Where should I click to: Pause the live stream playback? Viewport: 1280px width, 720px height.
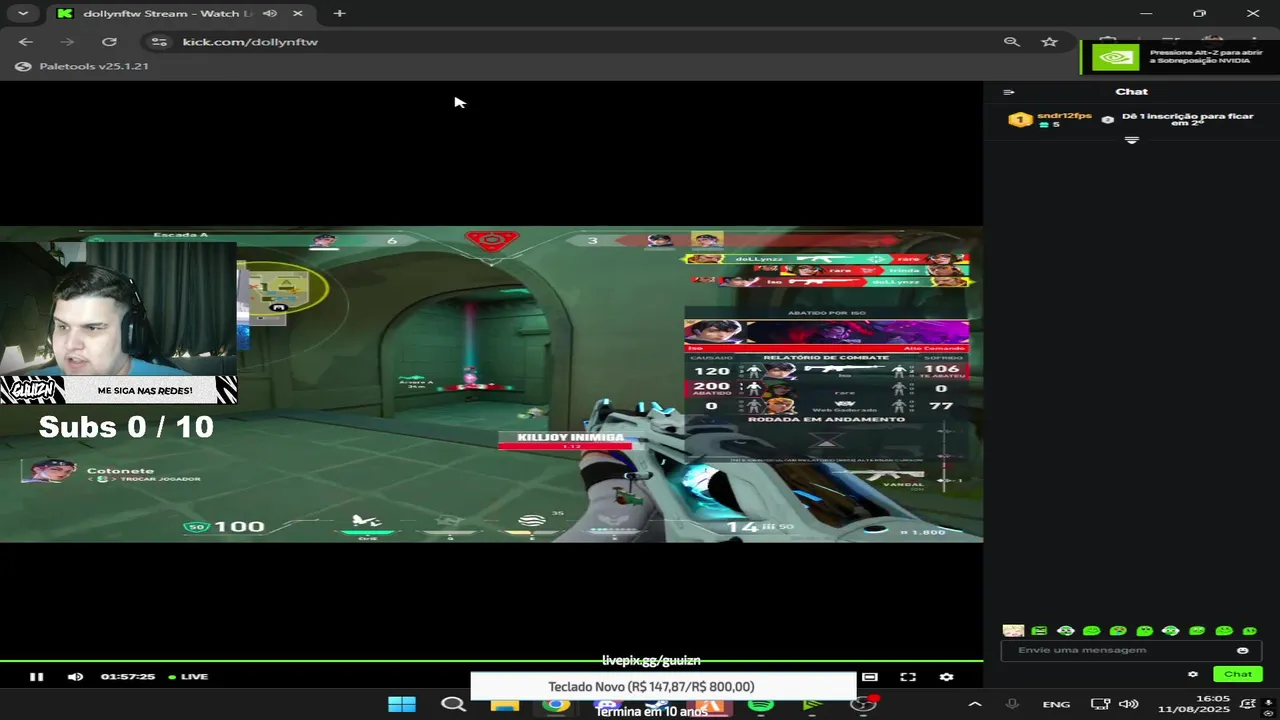tap(36, 677)
